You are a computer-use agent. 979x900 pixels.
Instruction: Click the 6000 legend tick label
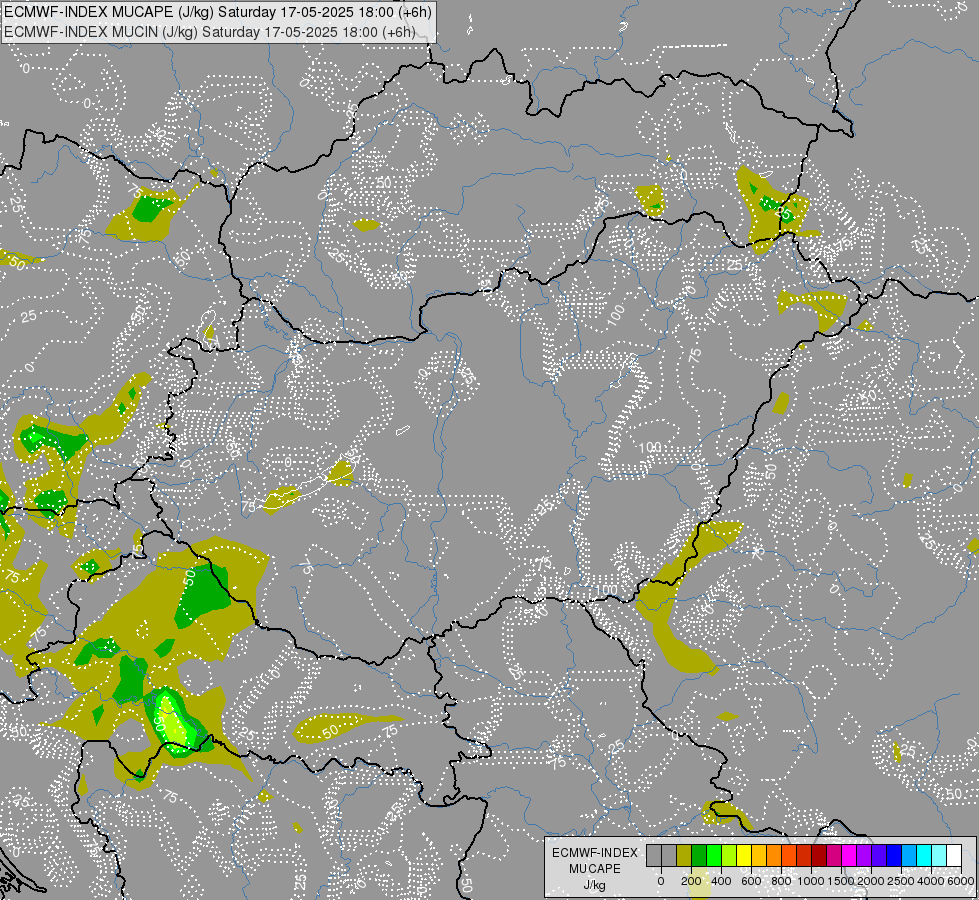click(x=961, y=881)
